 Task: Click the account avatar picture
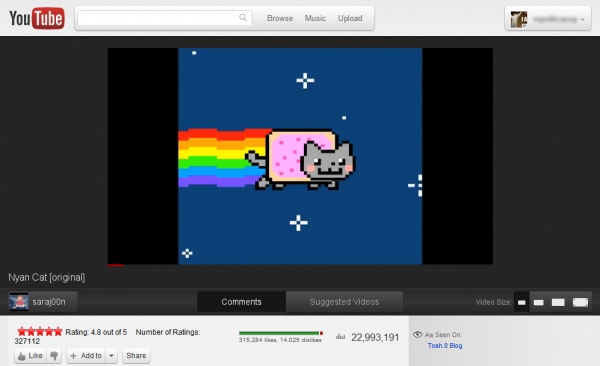click(x=519, y=19)
